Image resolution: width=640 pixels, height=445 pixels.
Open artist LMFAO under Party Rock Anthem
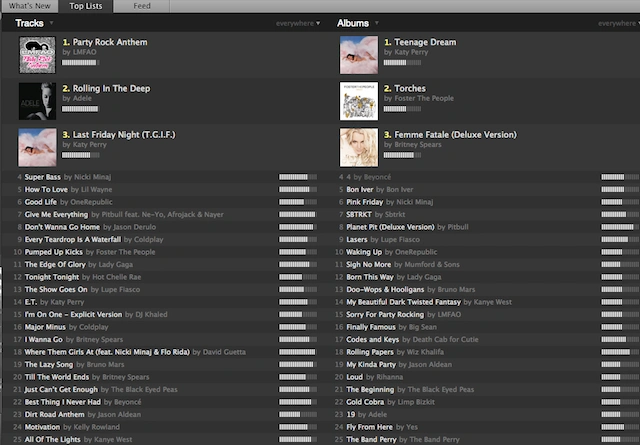click(x=84, y=52)
